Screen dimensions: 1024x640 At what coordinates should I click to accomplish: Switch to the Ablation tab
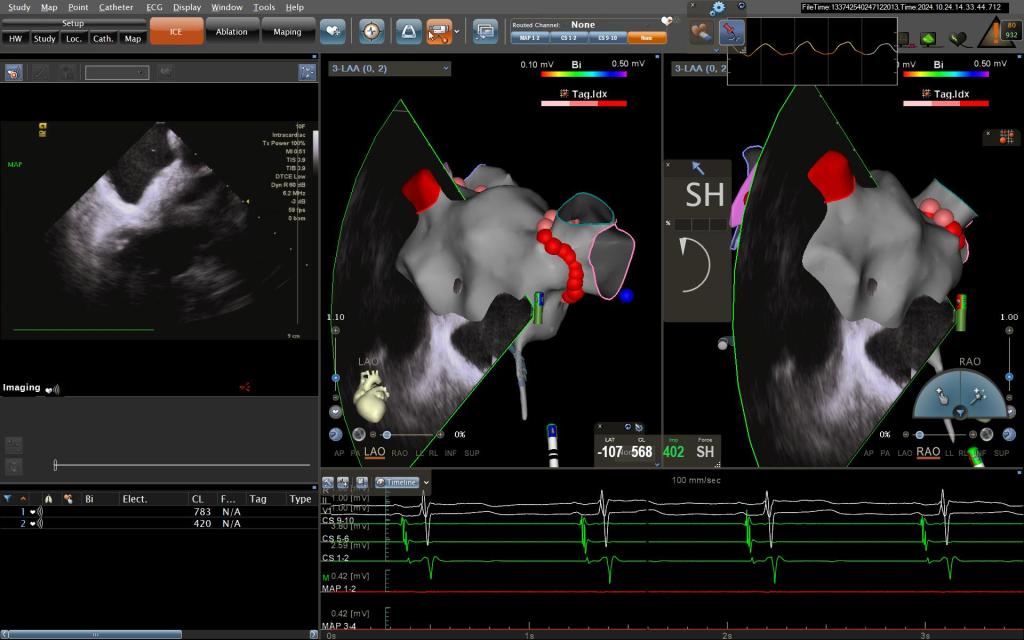[x=232, y=31]
